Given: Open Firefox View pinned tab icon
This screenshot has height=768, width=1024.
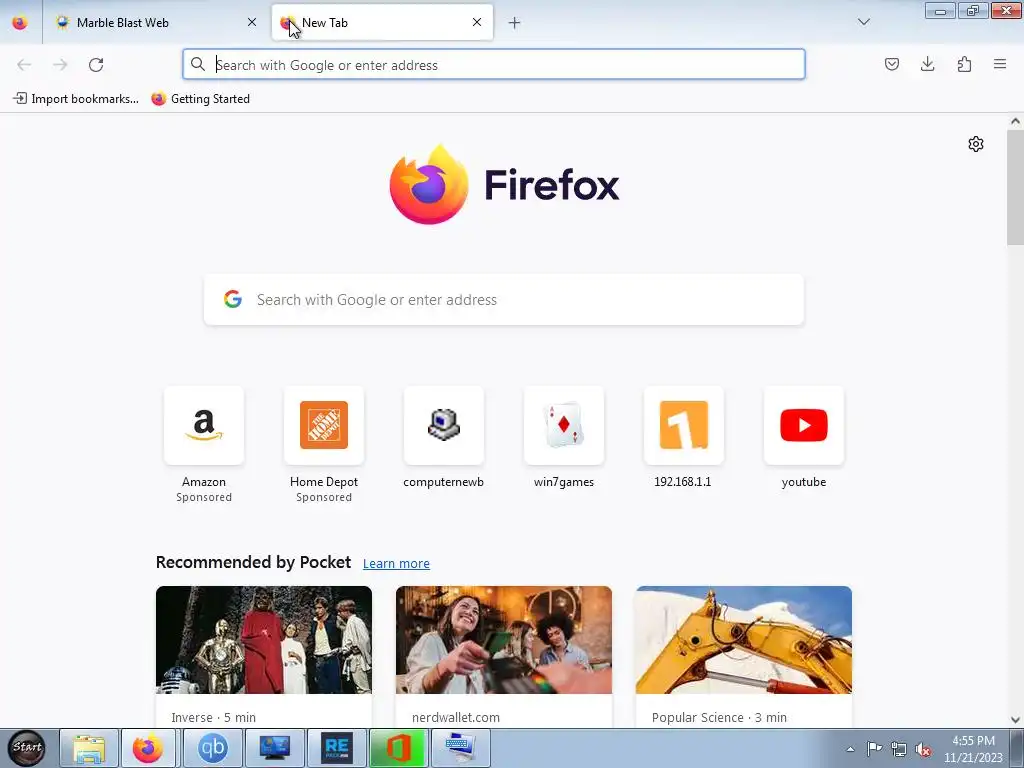Looking at the screenshot, I should pos(20,23).
